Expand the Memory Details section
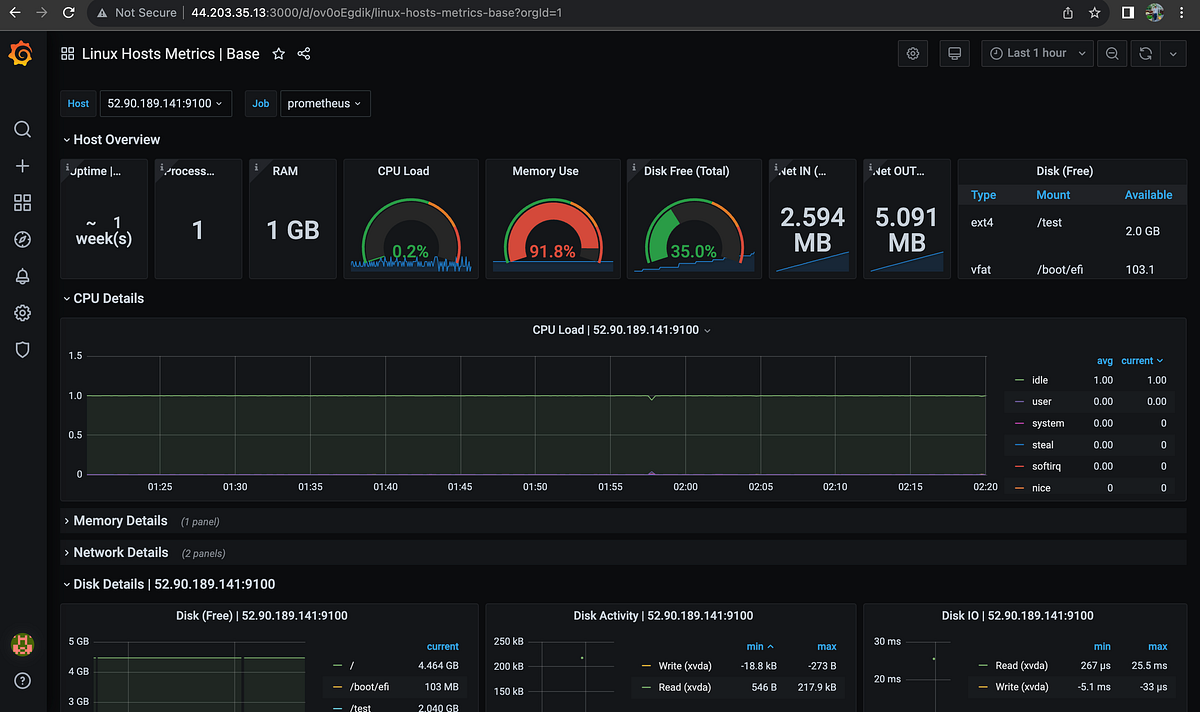The width and height of the screenshot is (1200, 712). point(120,521)
